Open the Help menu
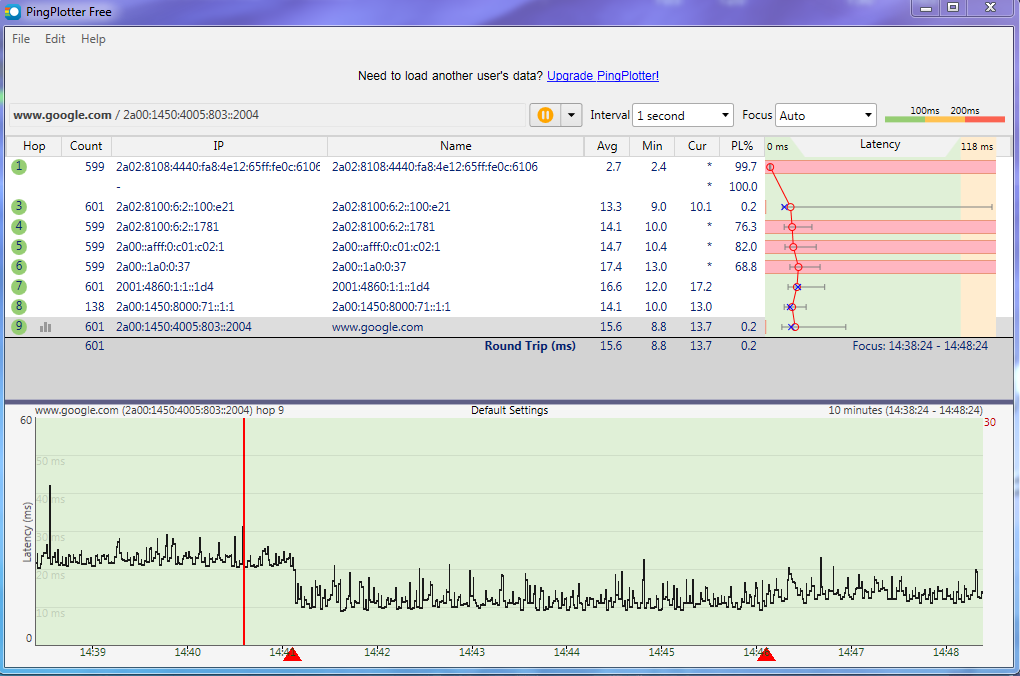Image resolution: width=1020 pixels, height=676 pixels. (x=93, y=39)
